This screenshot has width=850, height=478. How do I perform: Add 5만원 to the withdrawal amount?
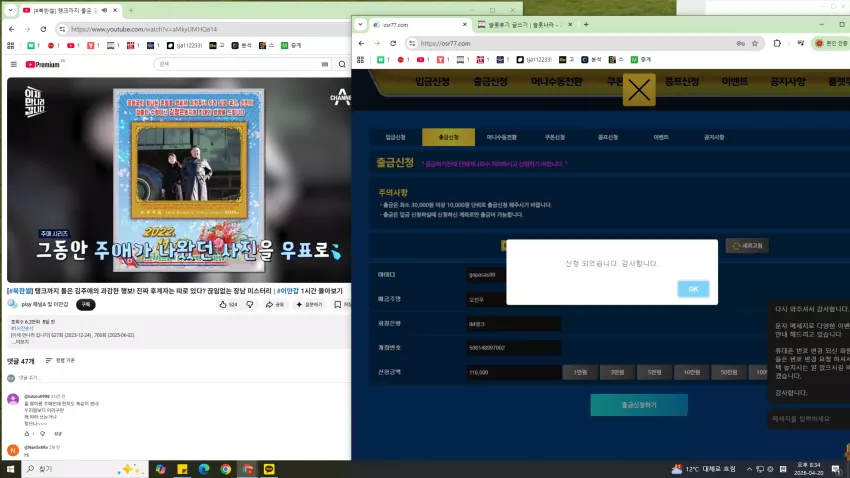[x=654, y=372]
